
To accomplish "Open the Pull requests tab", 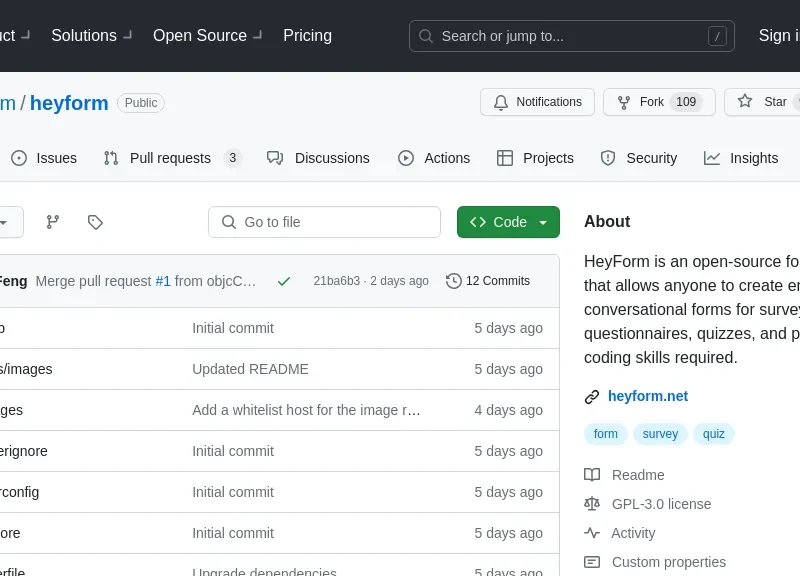I will [172, 158].
